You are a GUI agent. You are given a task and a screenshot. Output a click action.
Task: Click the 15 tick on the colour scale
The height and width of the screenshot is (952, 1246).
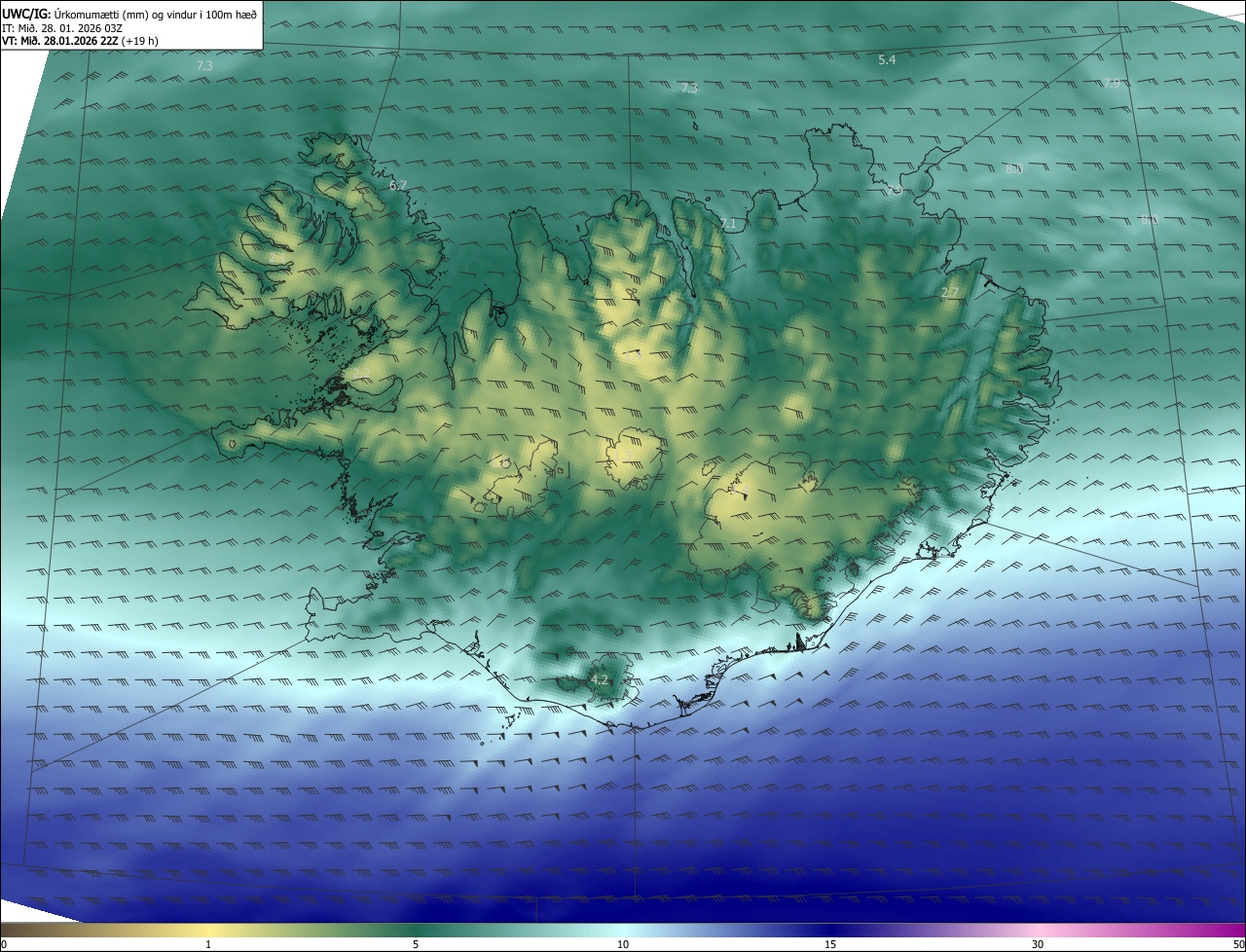pos(830,944)
